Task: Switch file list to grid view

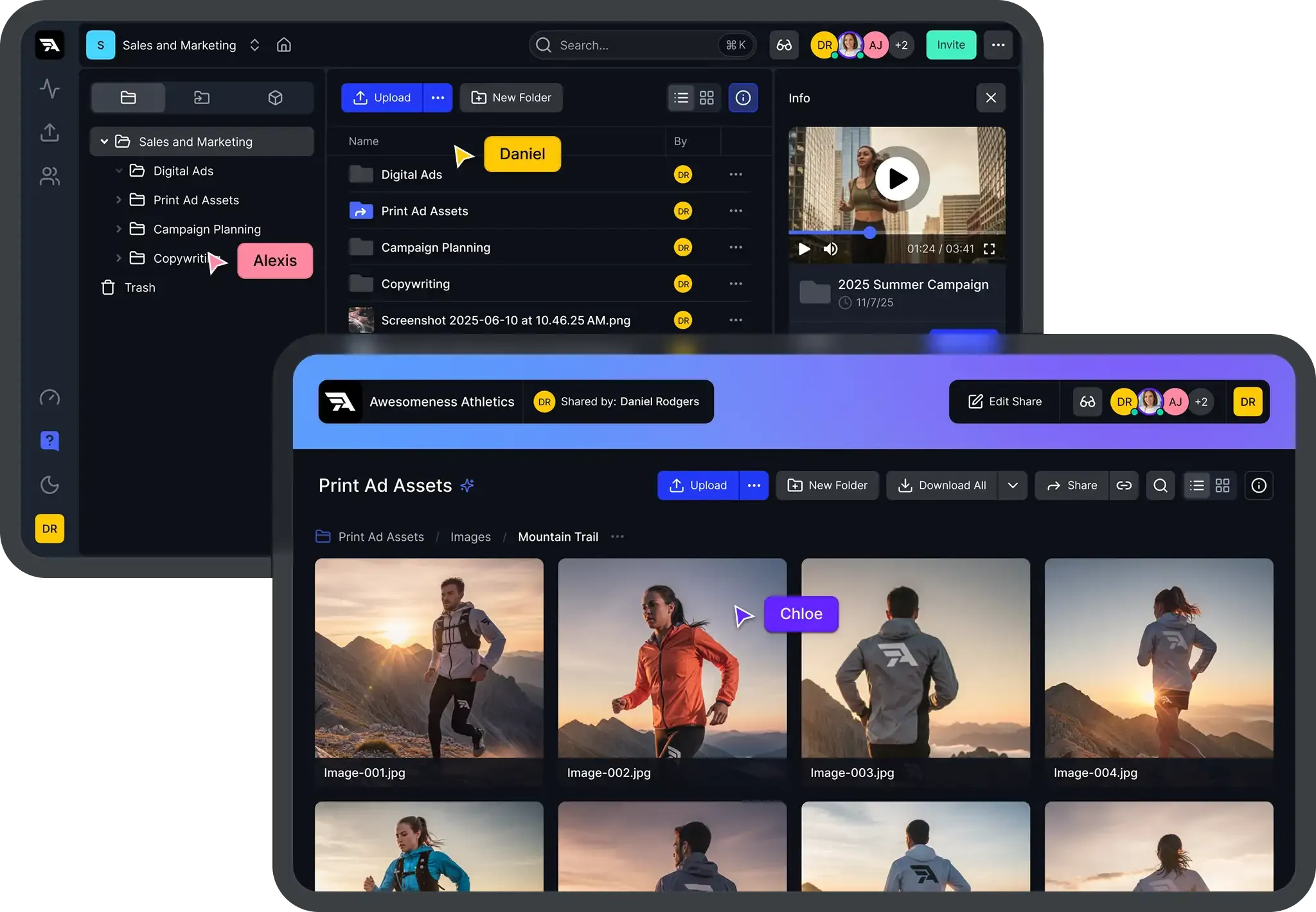Action: coord(706,98)
